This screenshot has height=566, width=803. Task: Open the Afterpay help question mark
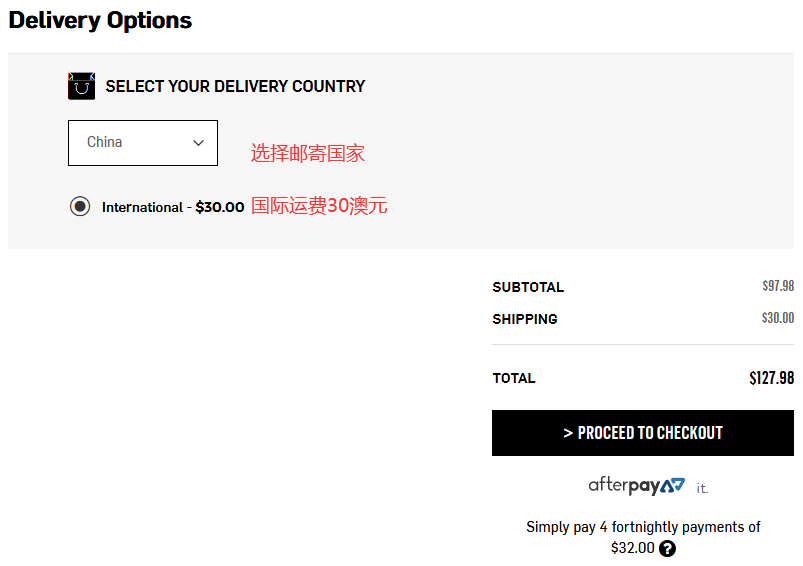pyautogui.click(x=667, y=548)
